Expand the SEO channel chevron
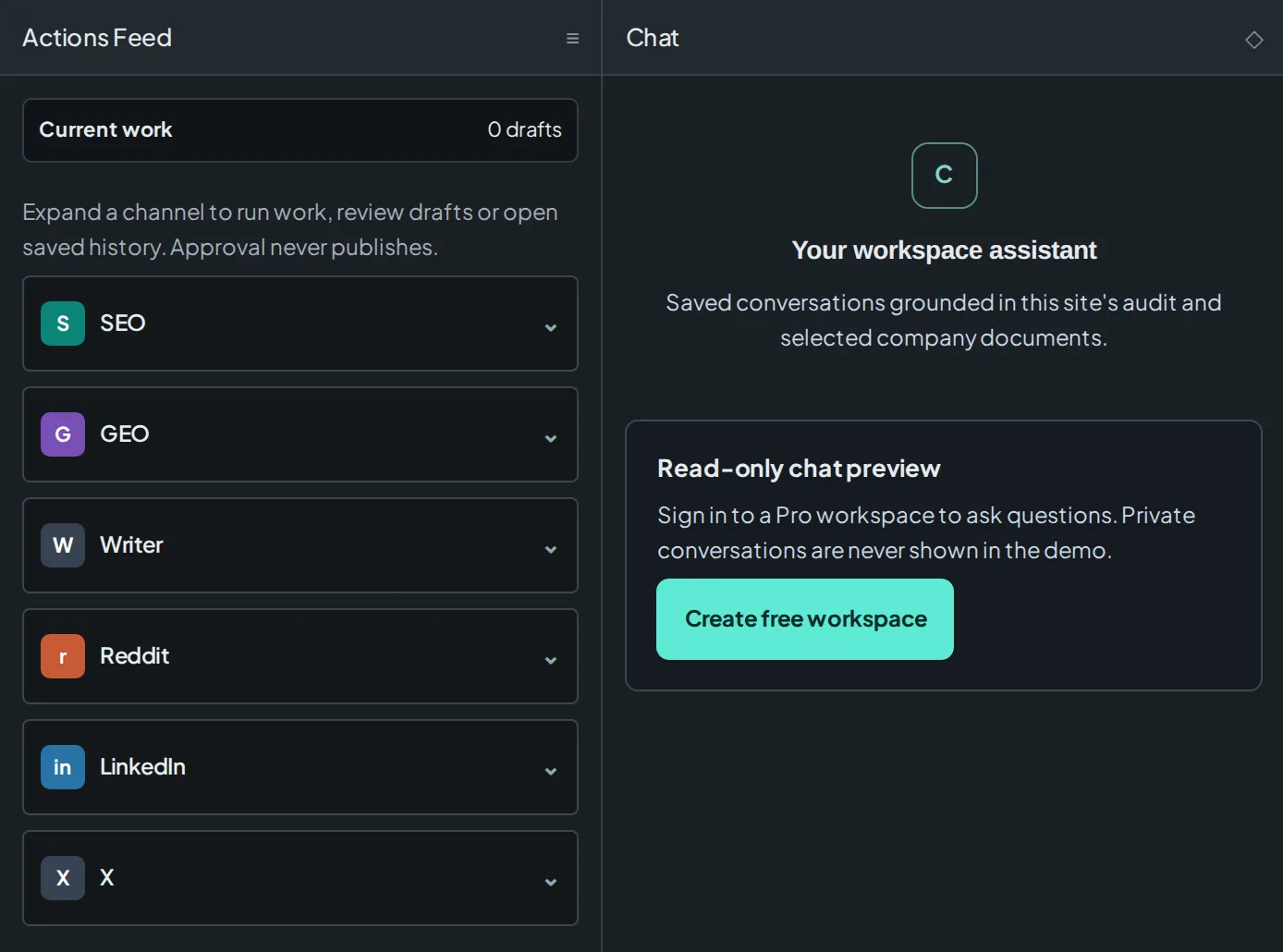Screen dimensions: 1283x952 (551, 327)
